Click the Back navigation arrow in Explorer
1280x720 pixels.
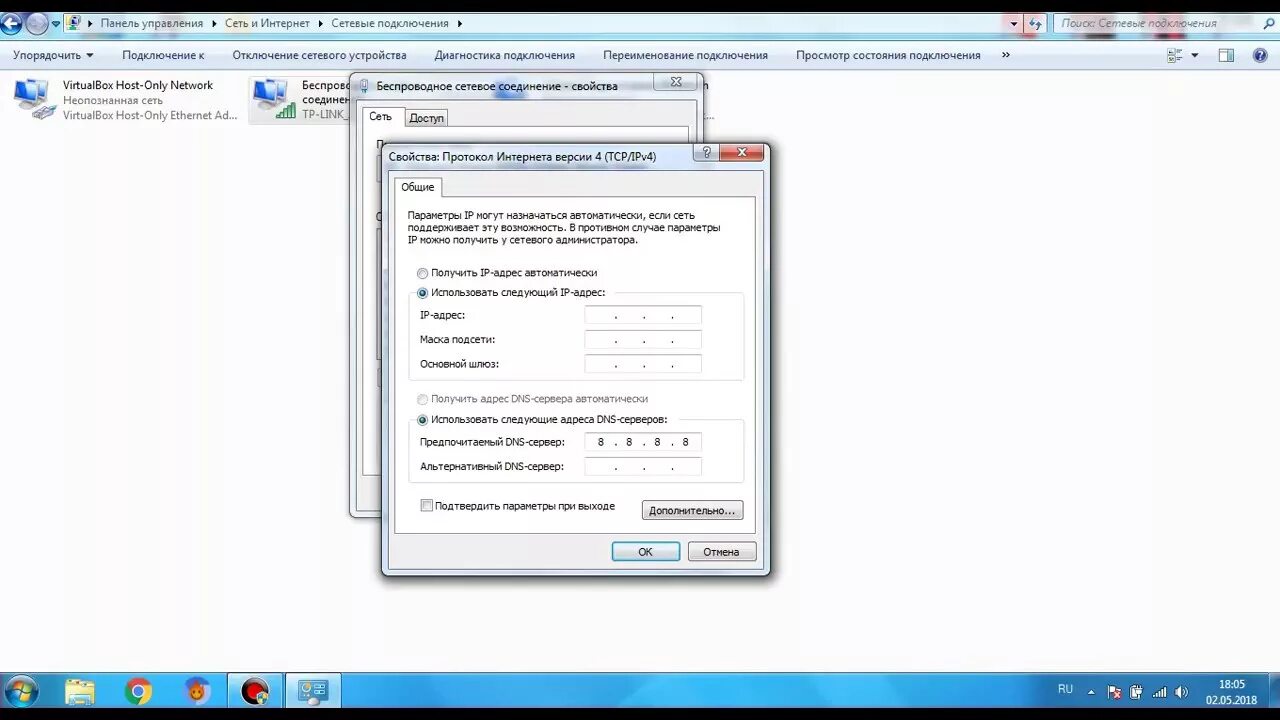click(x=11, y=23)
